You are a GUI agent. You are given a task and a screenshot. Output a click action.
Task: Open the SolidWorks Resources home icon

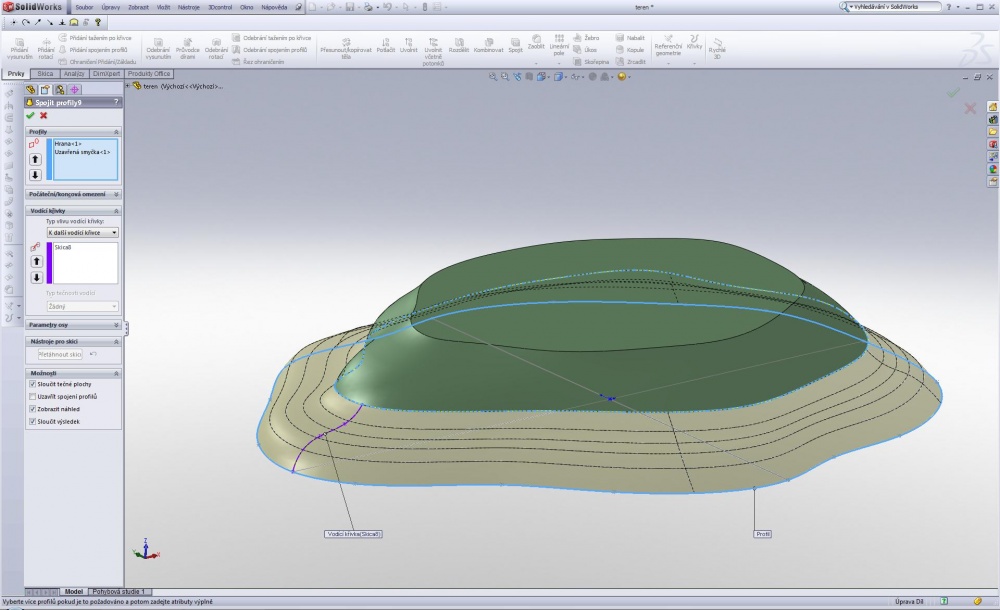(992, 107)
